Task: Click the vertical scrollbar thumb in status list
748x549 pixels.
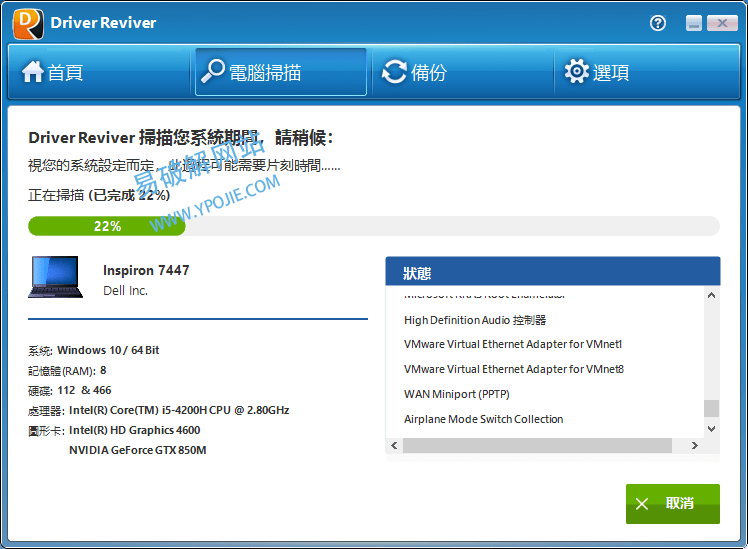Action: 711,408
